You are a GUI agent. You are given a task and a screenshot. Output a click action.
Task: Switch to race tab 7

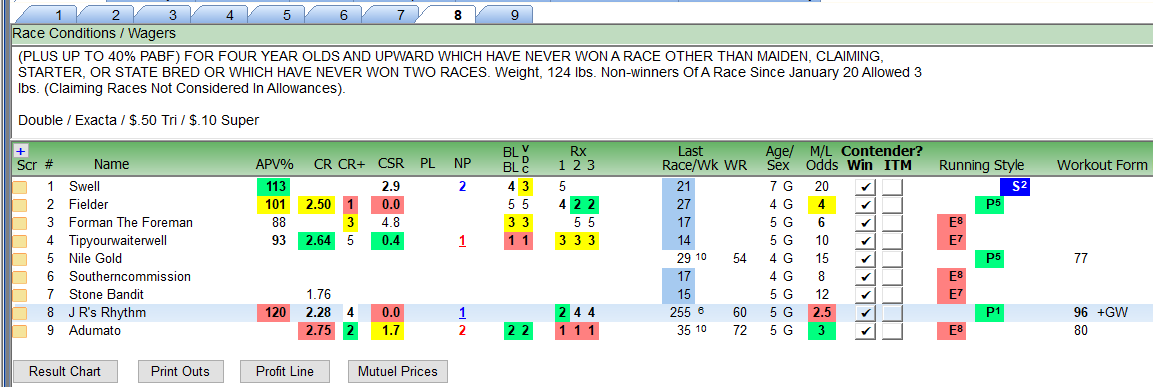(400, 15)
